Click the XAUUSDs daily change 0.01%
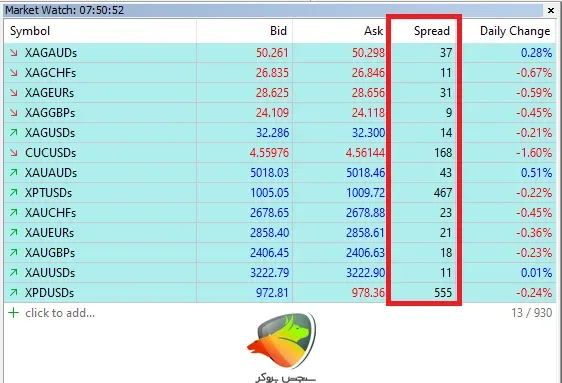The height and width of the screenshot is (383, 562). tap(536, 273)
